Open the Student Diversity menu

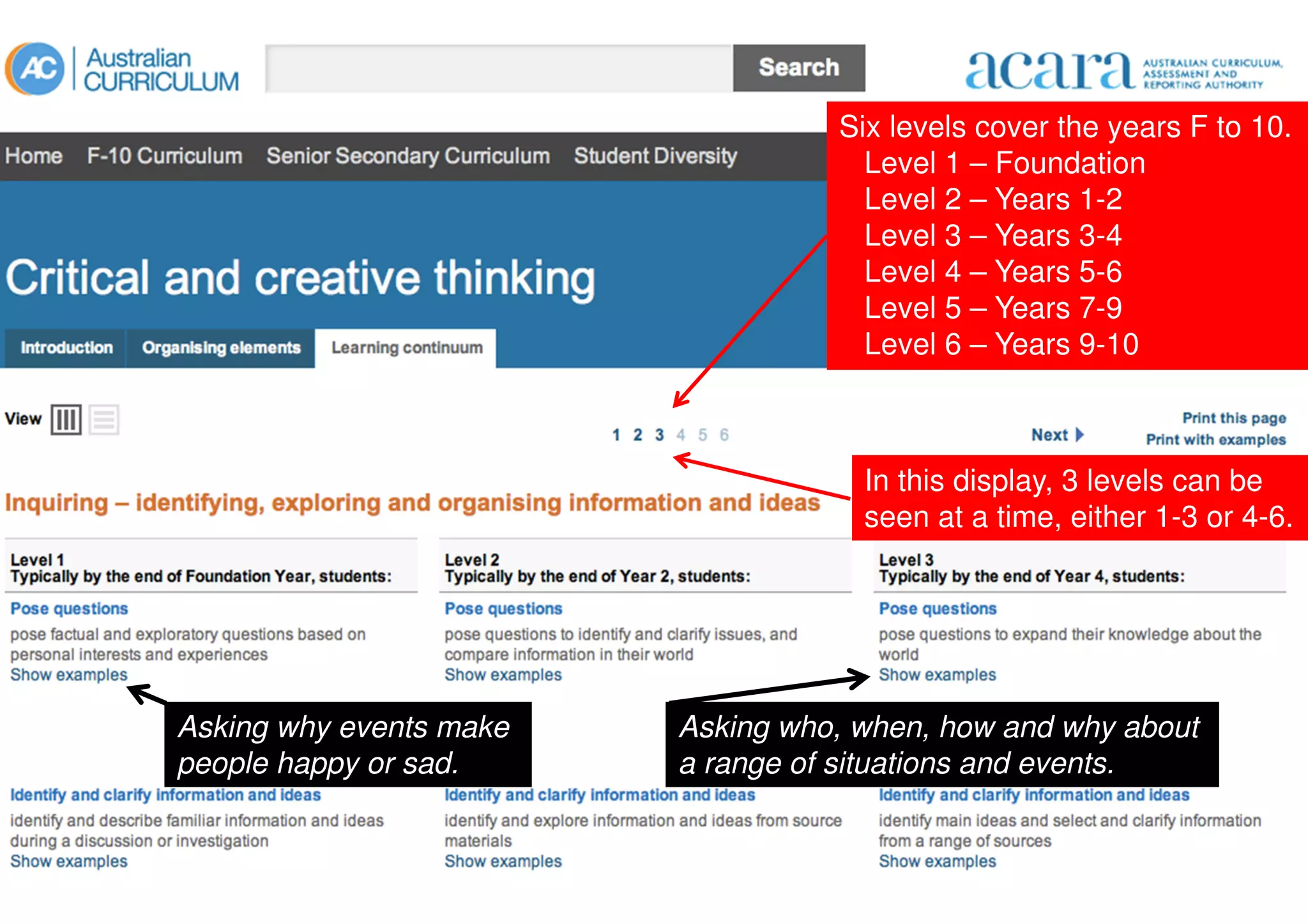point(655,156)
